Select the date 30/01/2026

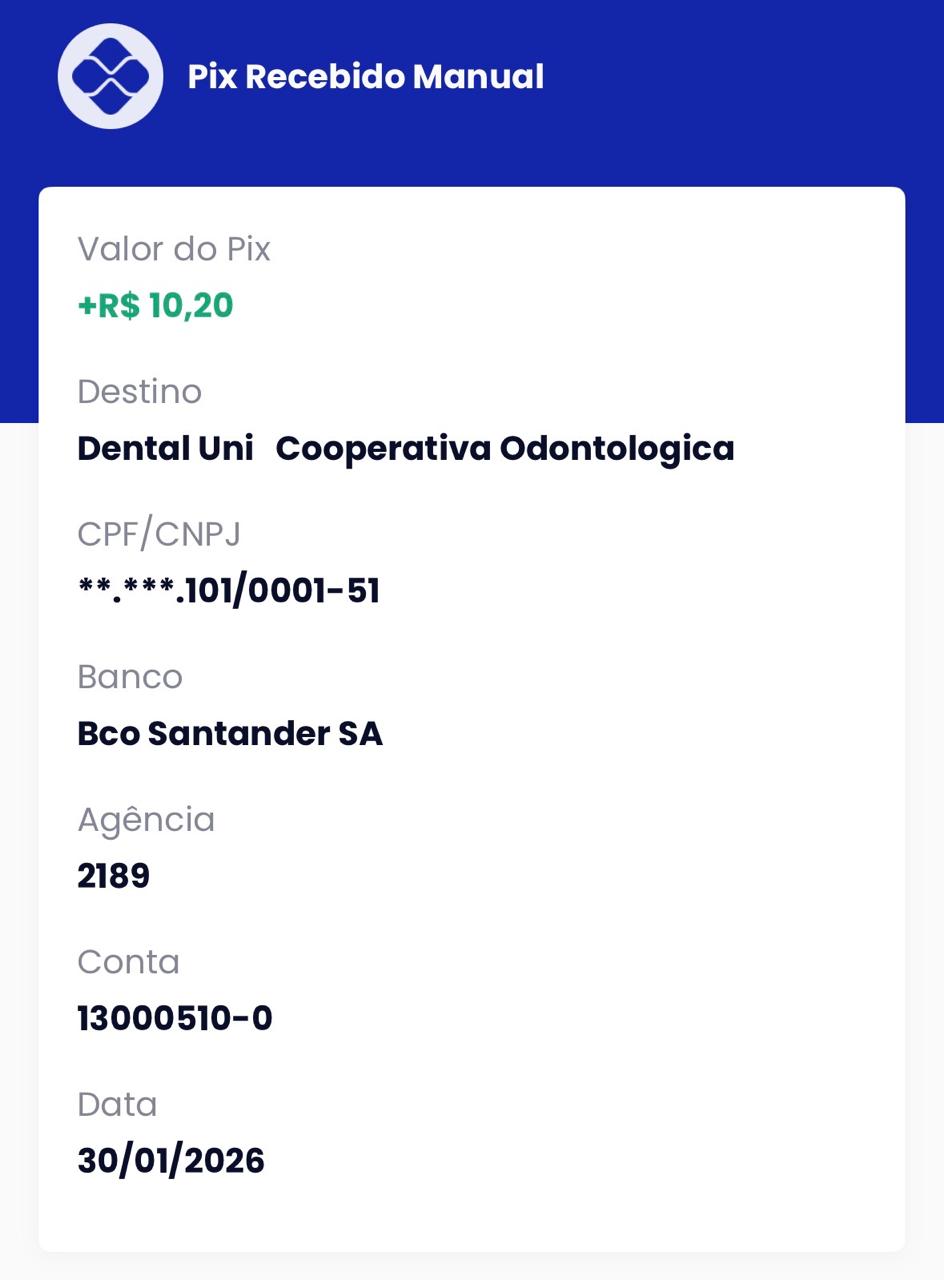[171, 1161]
